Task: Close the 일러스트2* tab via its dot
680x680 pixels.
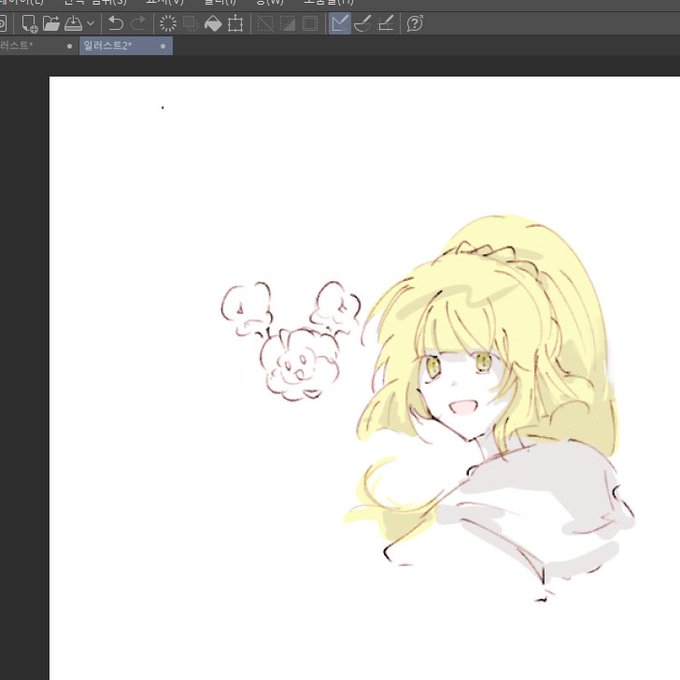Action: tap(163, 46)
